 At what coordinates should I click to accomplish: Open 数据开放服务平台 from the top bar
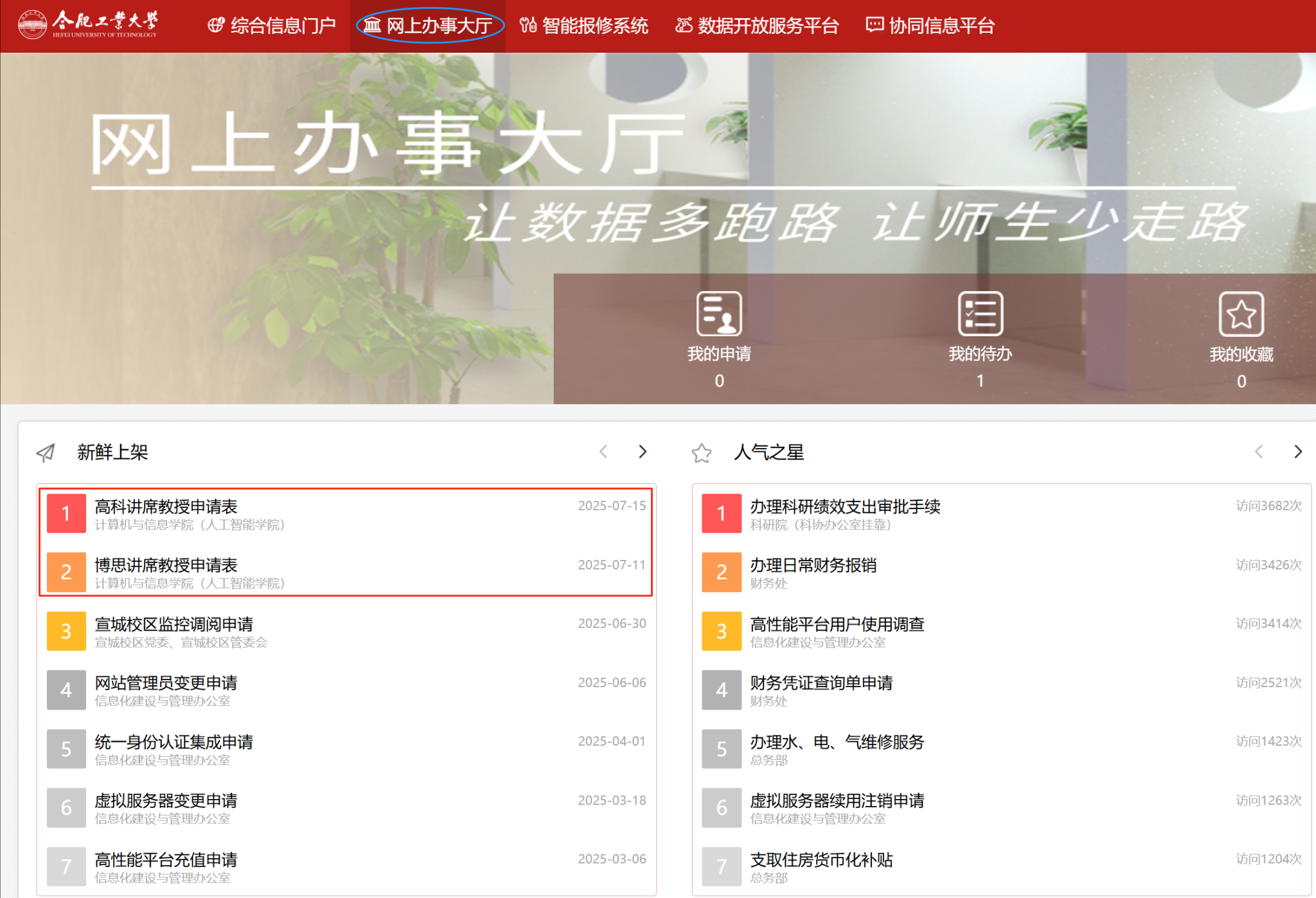pyautogui.click(x=757, y=26)
